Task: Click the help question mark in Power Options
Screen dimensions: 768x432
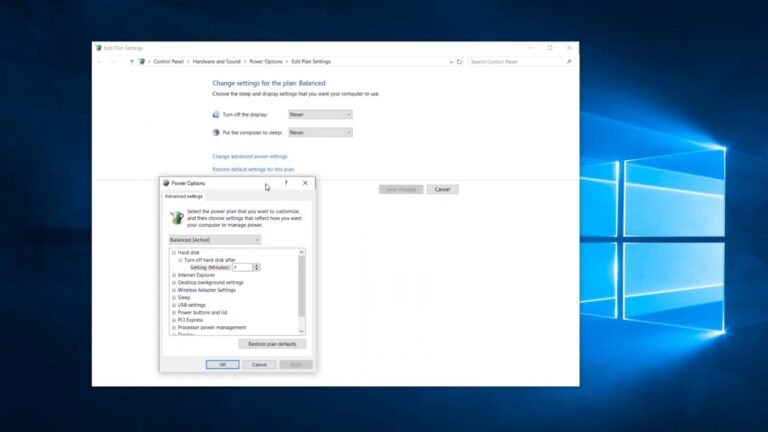Action: click(x=286, y=183)
